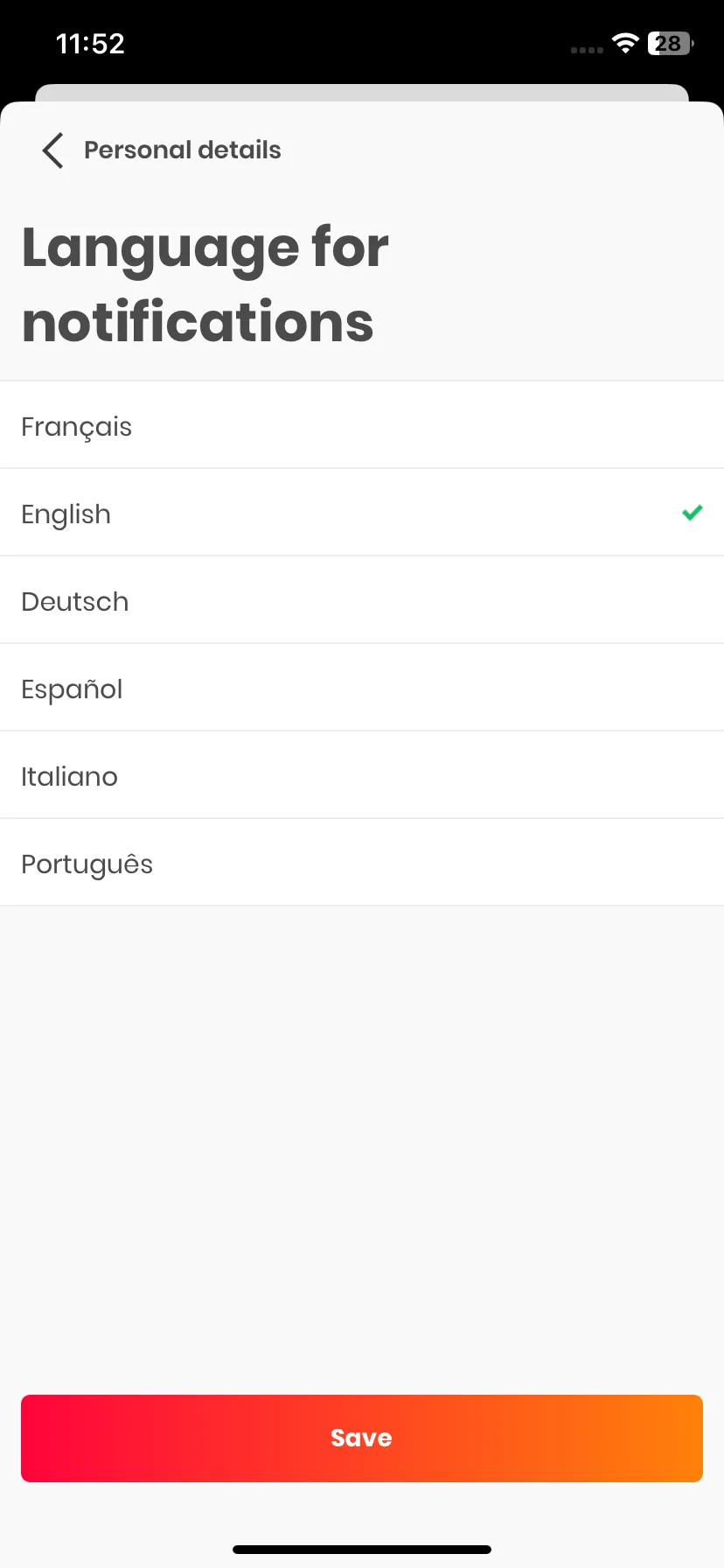Viewport: 724px width, 1568px height.
Task: Tap the cellular signal dots icon
Action: click(x=587, y=50)
